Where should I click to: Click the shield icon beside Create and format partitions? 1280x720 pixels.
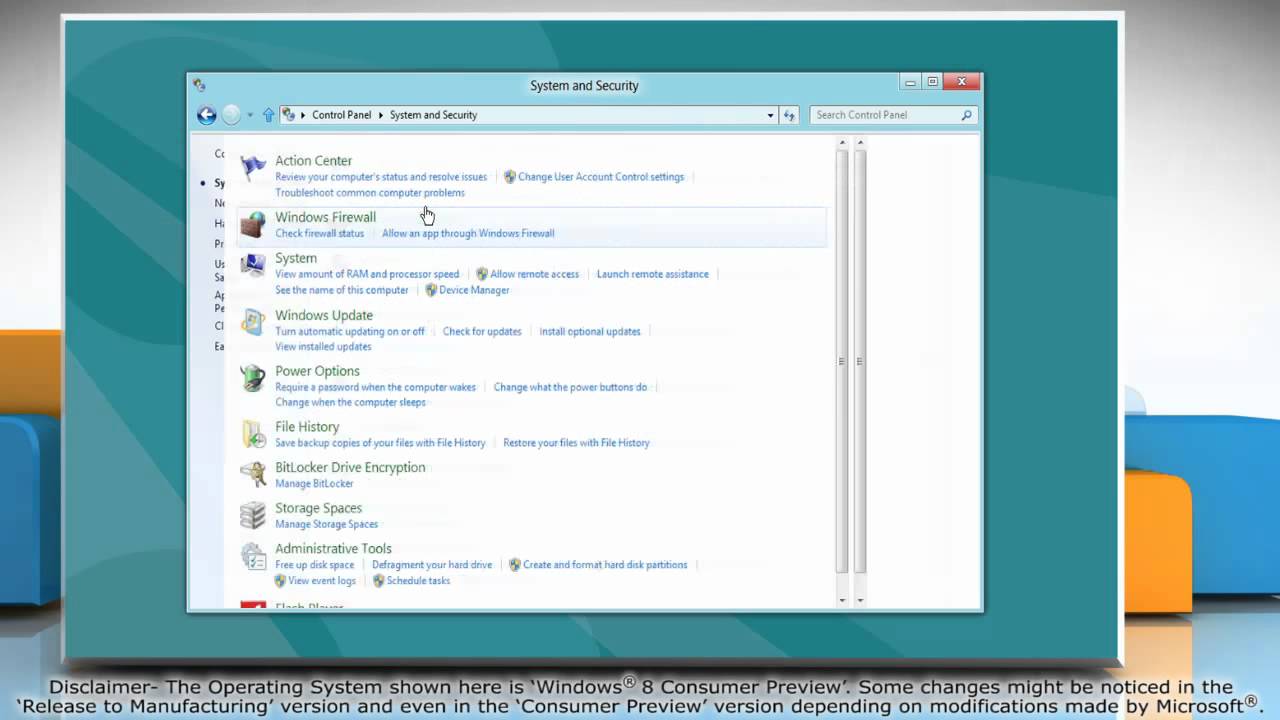click(x=515, y=565)
